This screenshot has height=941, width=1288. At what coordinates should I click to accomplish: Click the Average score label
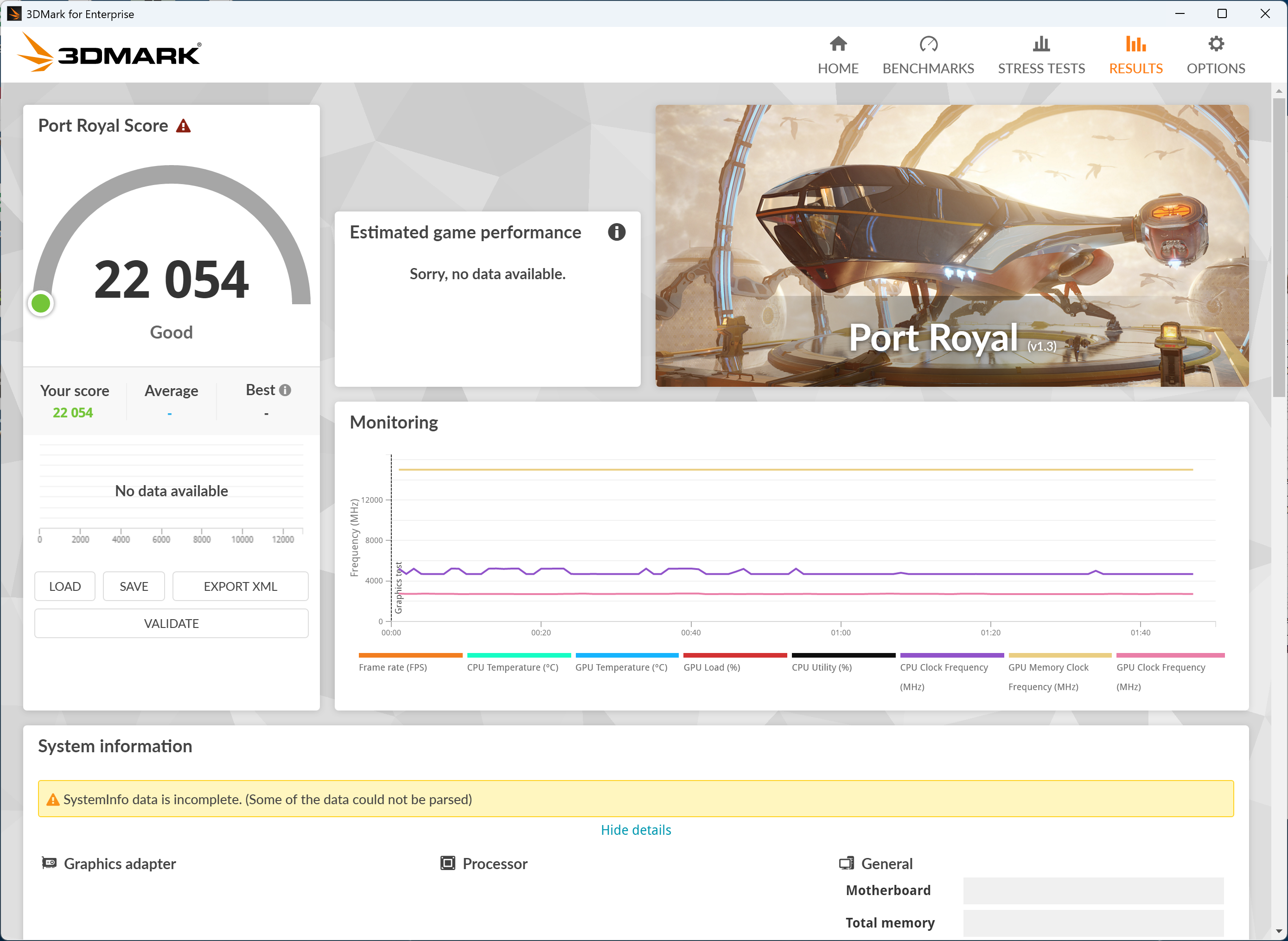click(x=172, y=391)
